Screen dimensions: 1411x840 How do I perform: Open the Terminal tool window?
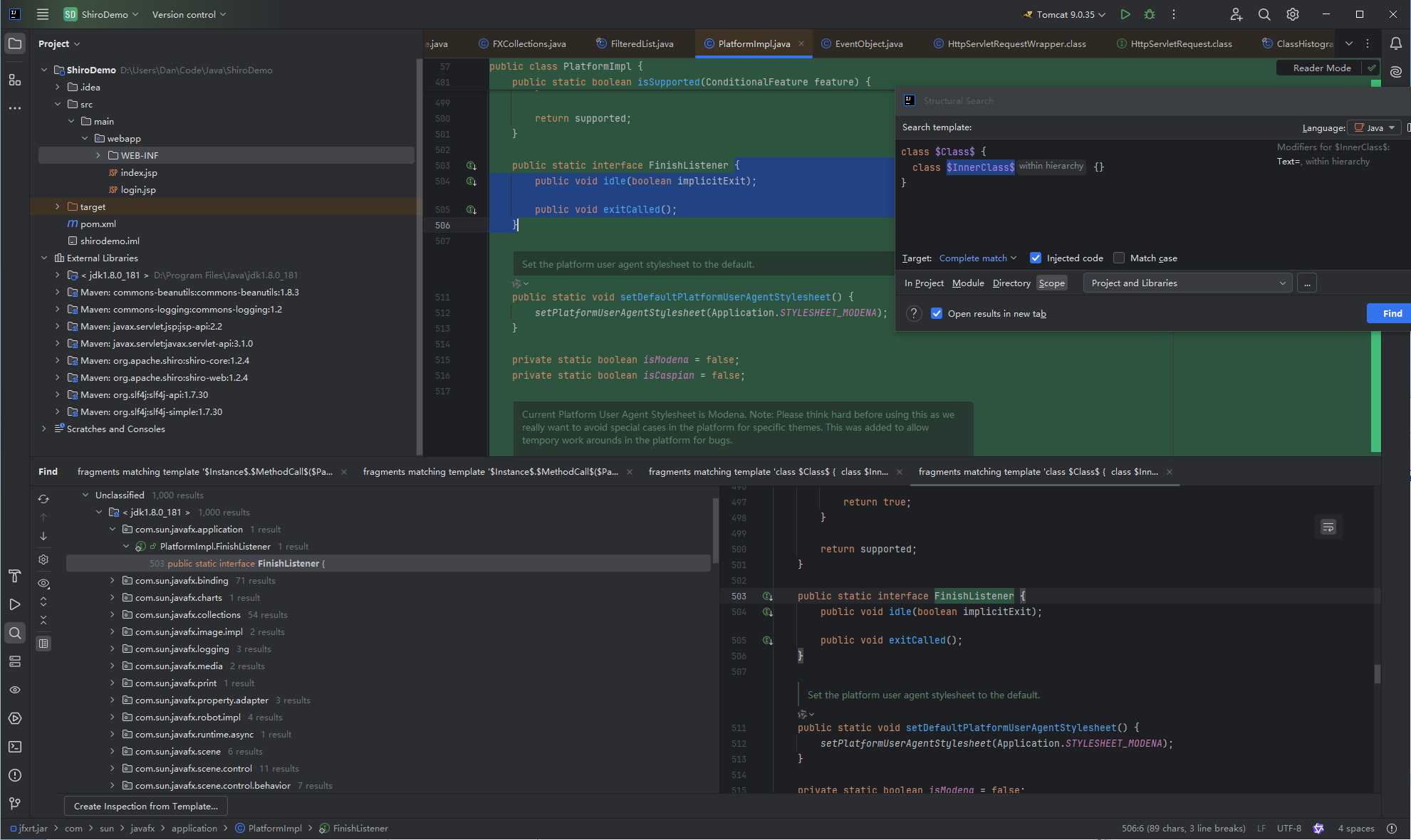pos(15,747)
